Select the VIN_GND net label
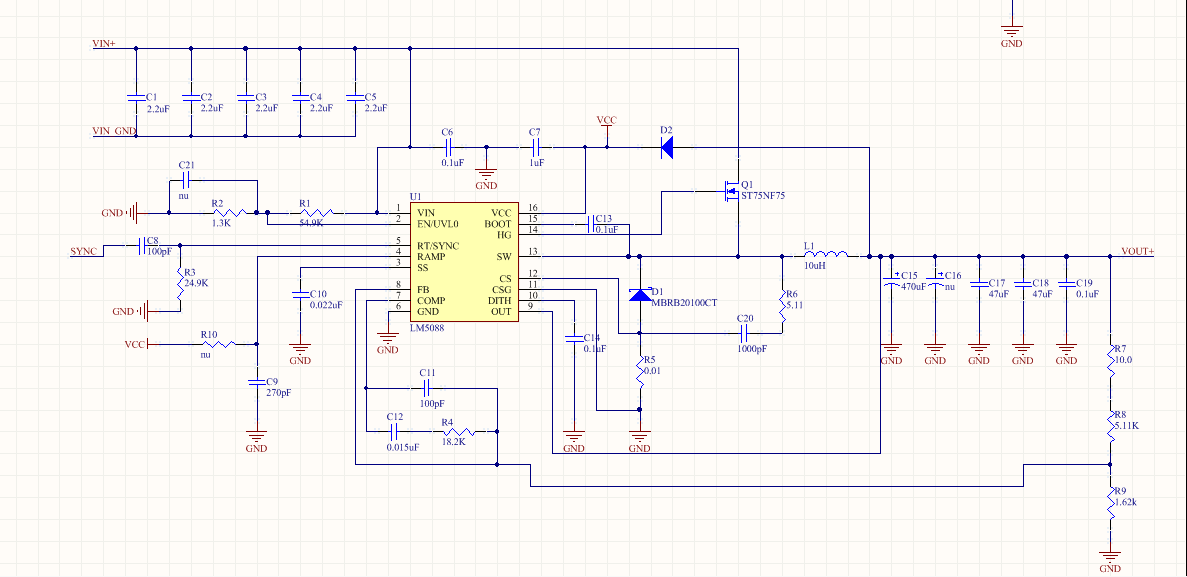The image size is (1187, 577). 114,131
